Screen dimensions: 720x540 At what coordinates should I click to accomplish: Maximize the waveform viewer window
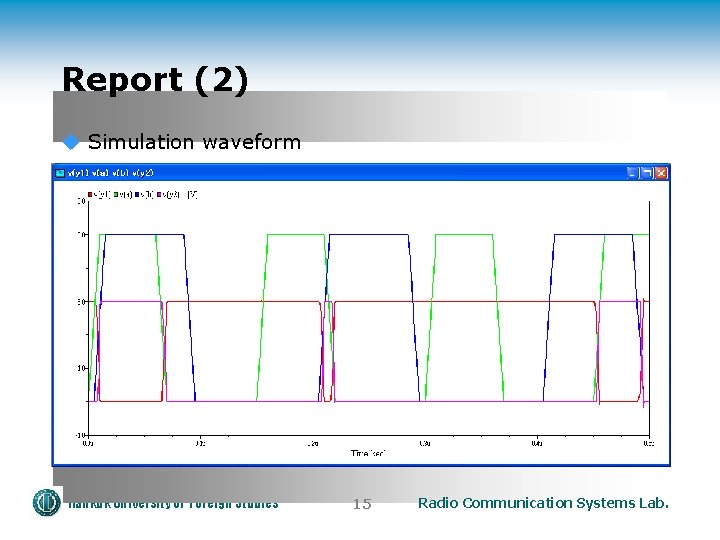tap(647, 173)
